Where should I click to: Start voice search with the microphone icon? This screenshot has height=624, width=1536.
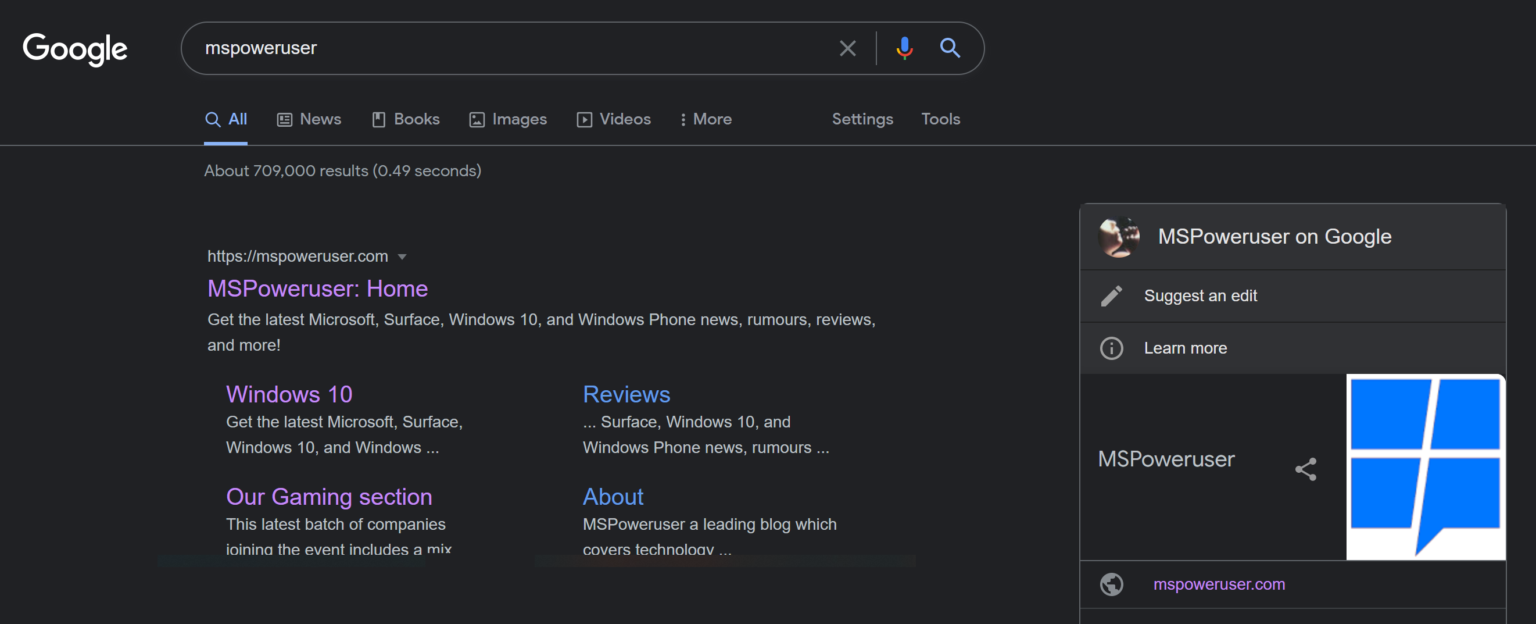point(904,48)
